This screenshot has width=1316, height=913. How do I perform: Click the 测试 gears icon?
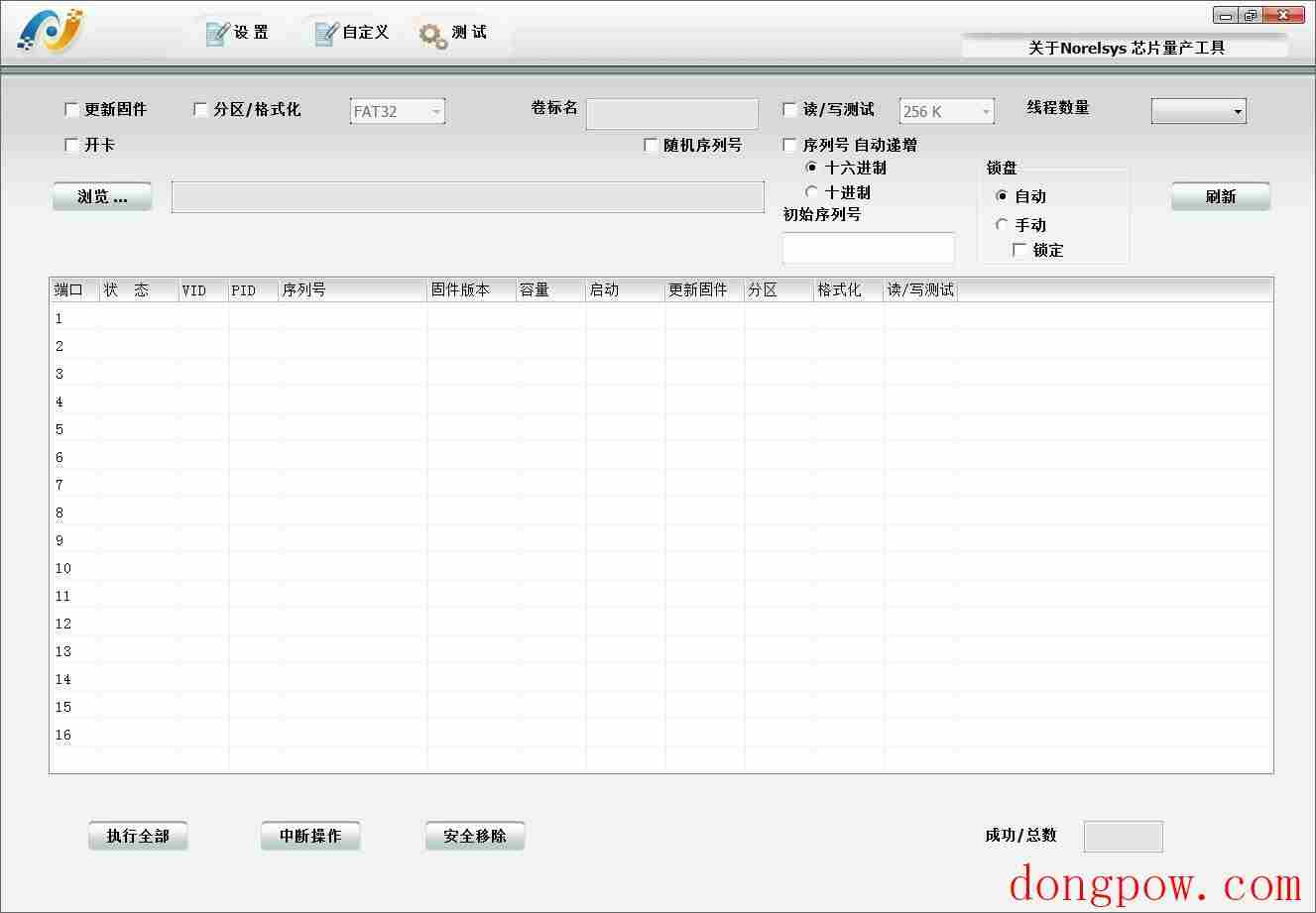[432, 36]
